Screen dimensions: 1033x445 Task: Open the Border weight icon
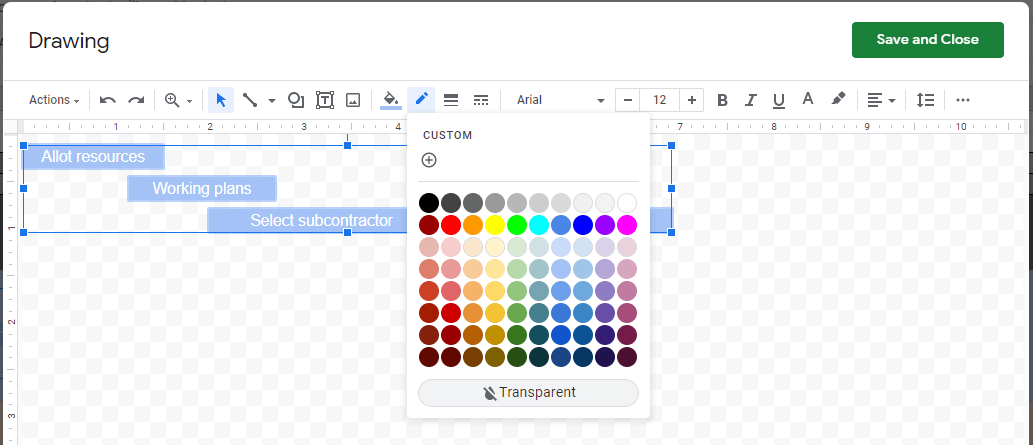(x=451, y=100)
